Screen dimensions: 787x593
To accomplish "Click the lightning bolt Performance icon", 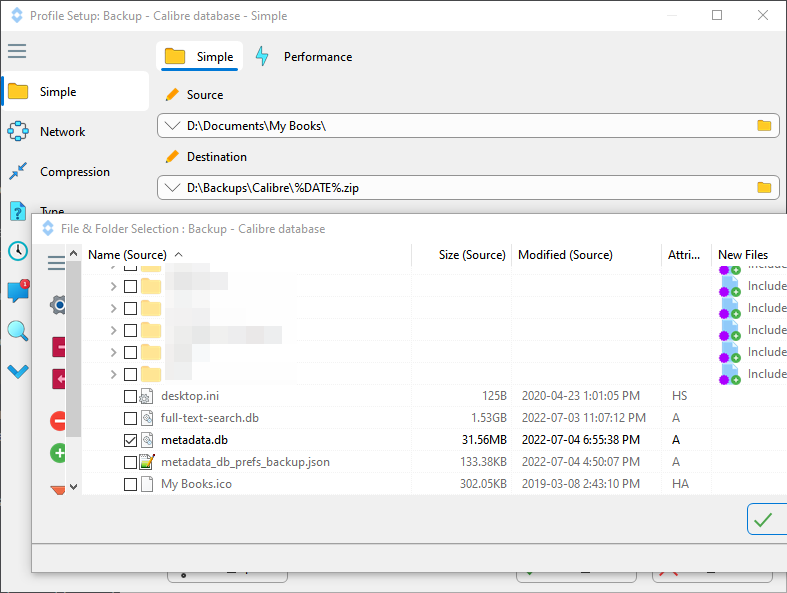I will pos(262,56).
